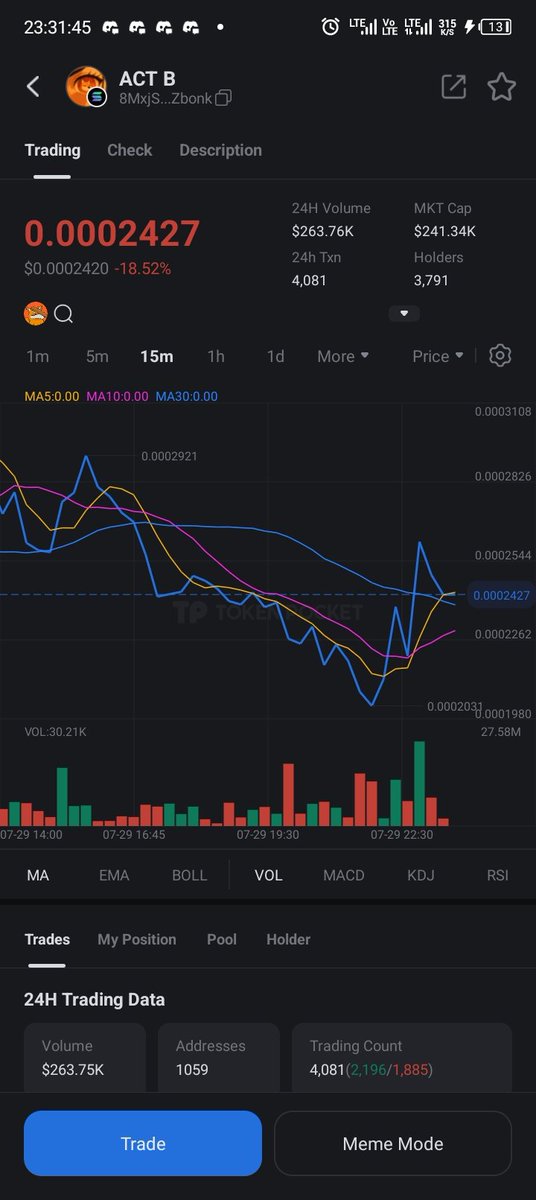Select the VOL sub-indicator
Screen dimensions: 536x1200
(x=268, y=875)
